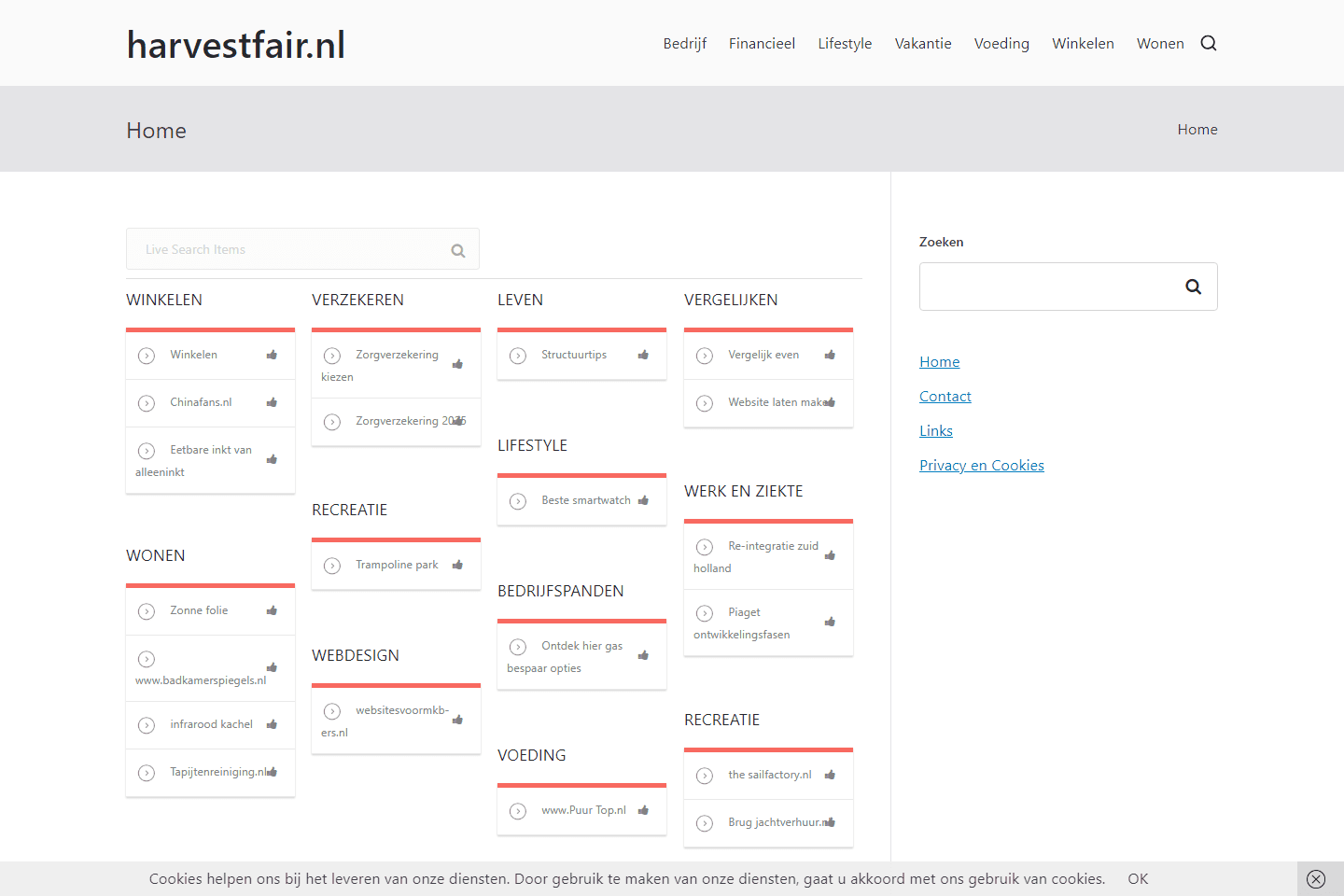Click the circled arrow next to Zonne folie

pos(147,611)
